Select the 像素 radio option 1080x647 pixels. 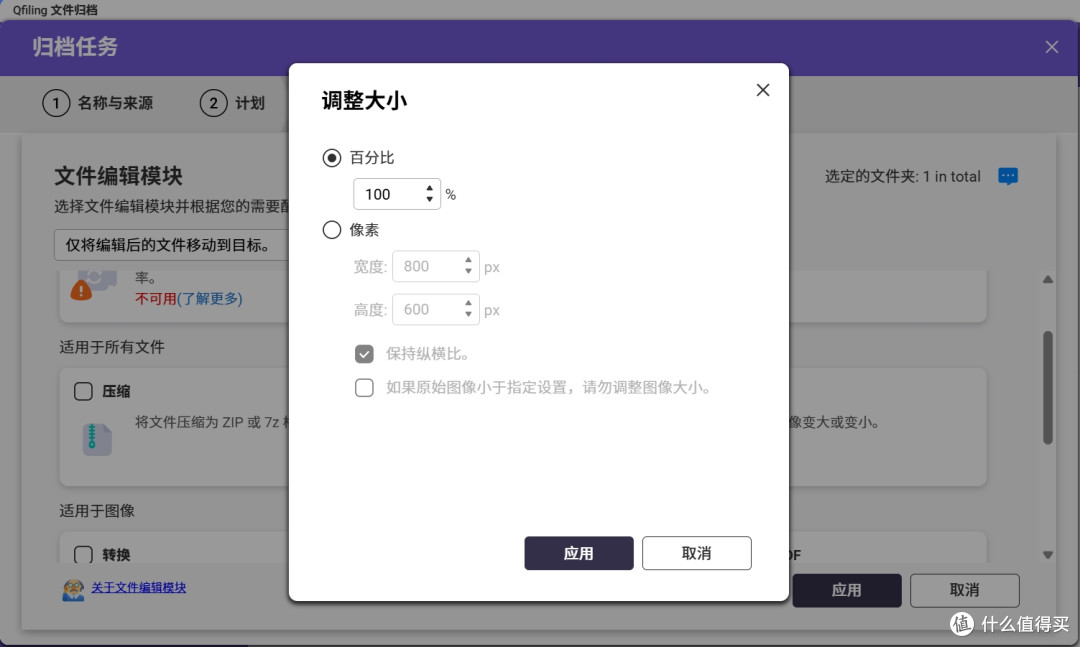(331, 229)
